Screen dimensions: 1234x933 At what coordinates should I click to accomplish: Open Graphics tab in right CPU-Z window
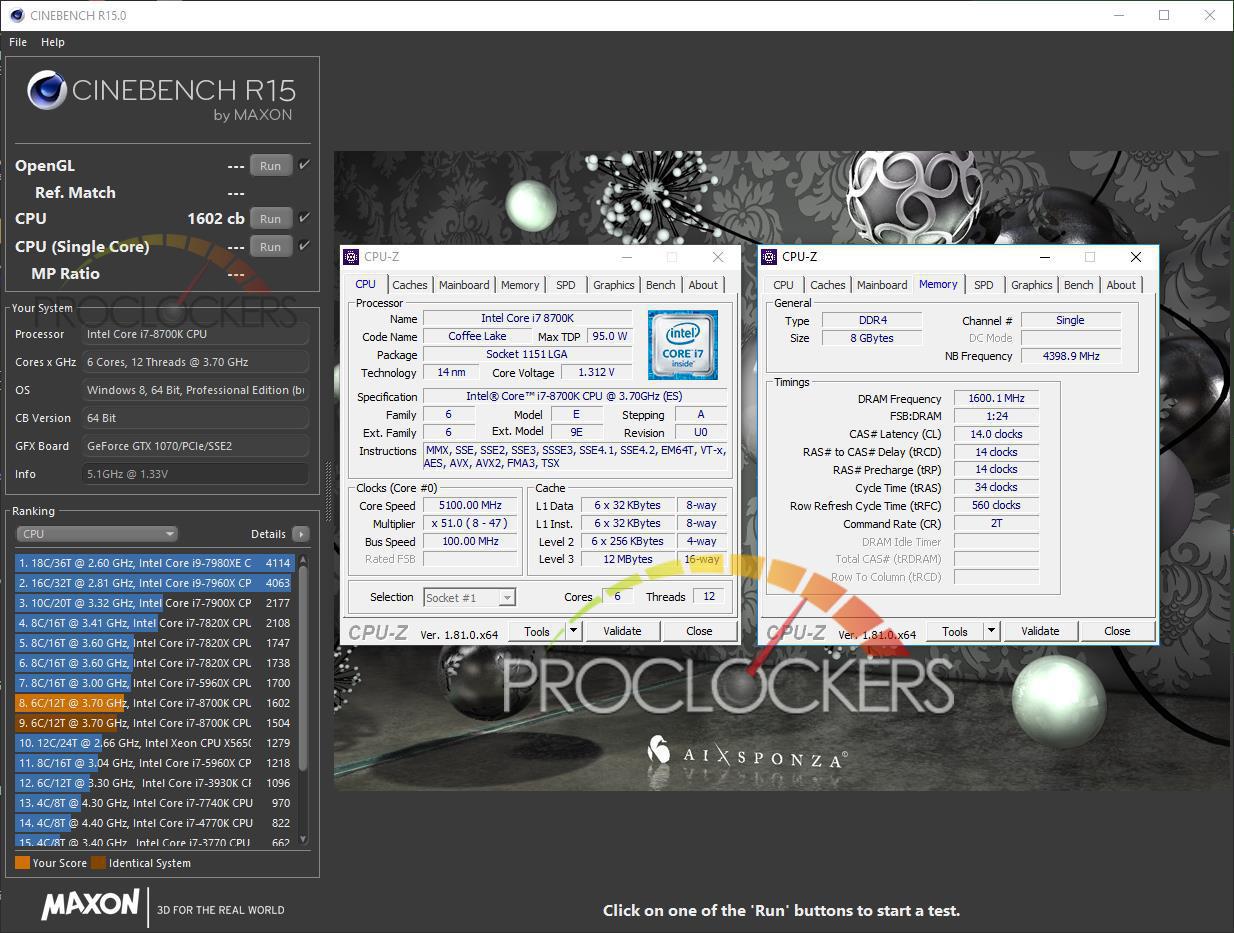(1032, 285)
